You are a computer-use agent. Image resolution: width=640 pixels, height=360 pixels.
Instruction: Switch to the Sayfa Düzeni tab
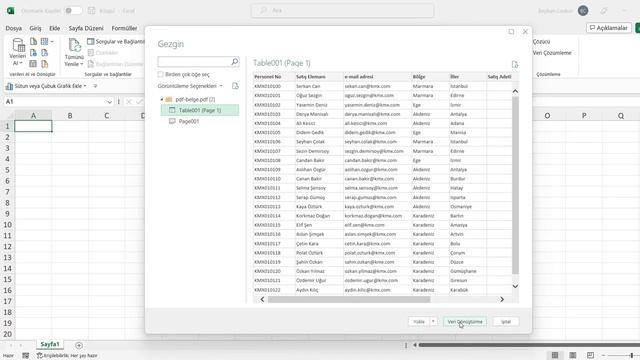point(86,28)
